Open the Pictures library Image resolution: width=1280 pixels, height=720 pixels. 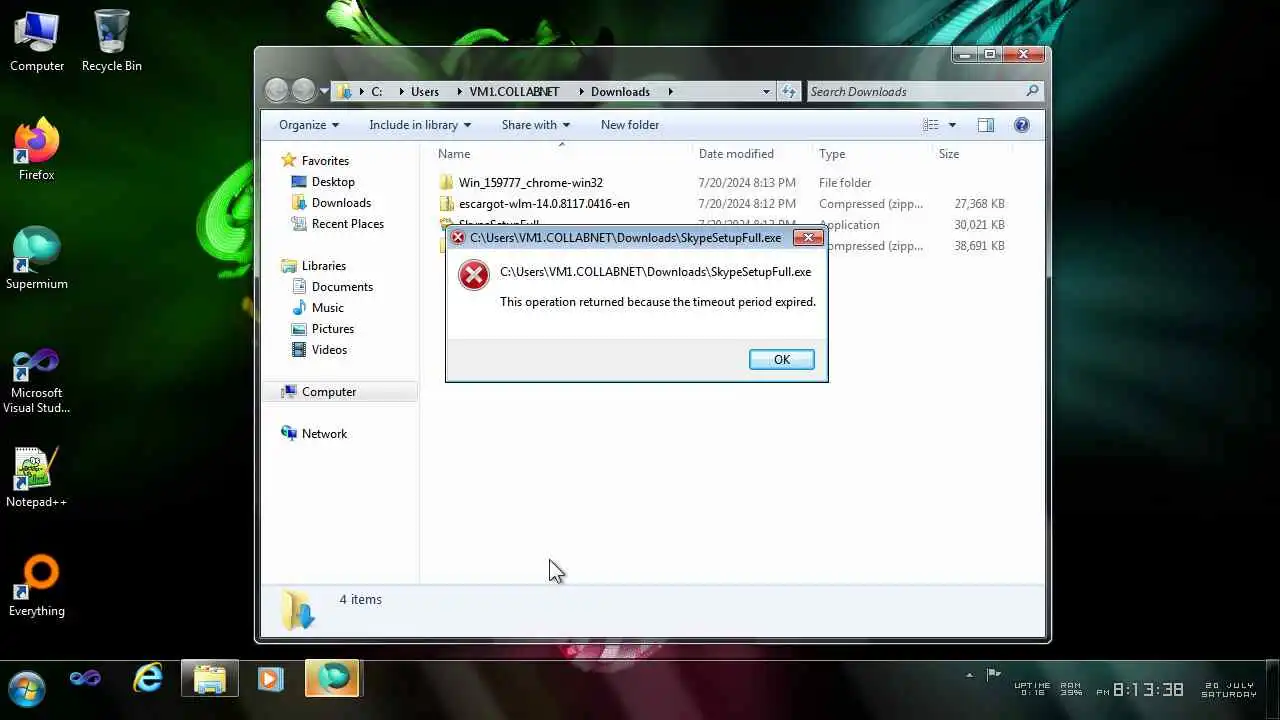coord(332,329)
